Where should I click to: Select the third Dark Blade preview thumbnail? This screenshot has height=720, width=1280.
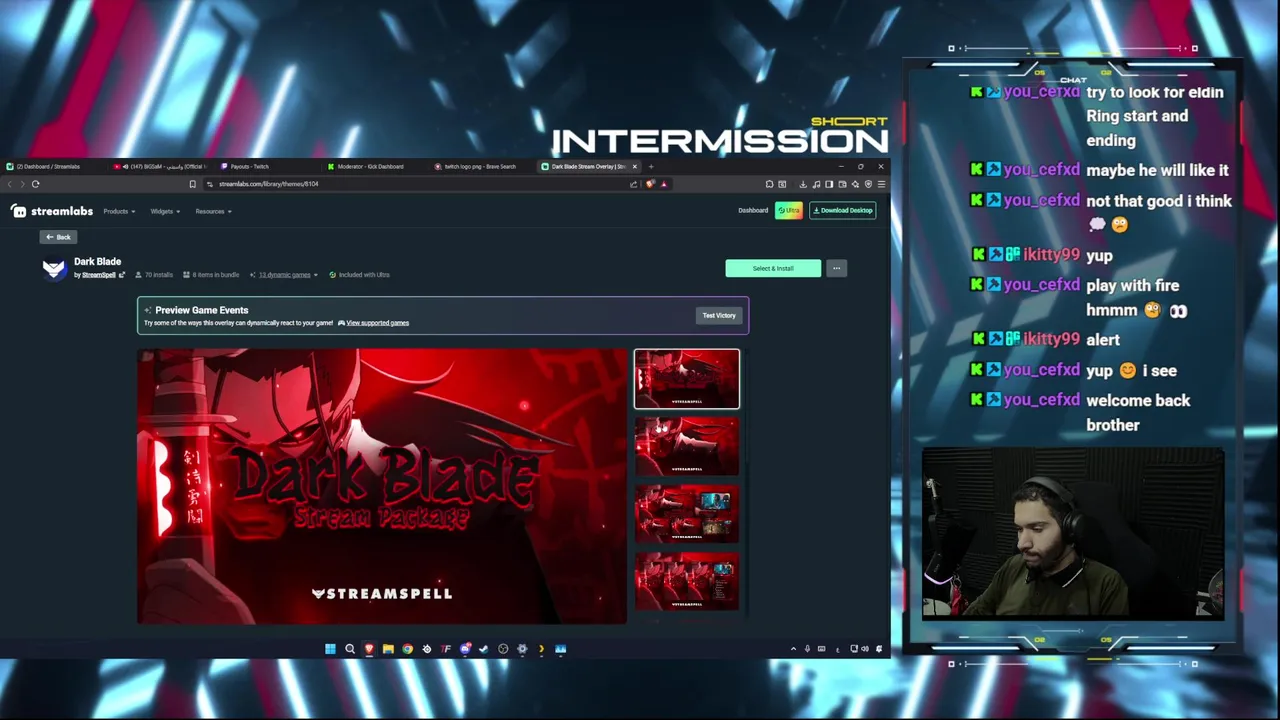point(687,513)
